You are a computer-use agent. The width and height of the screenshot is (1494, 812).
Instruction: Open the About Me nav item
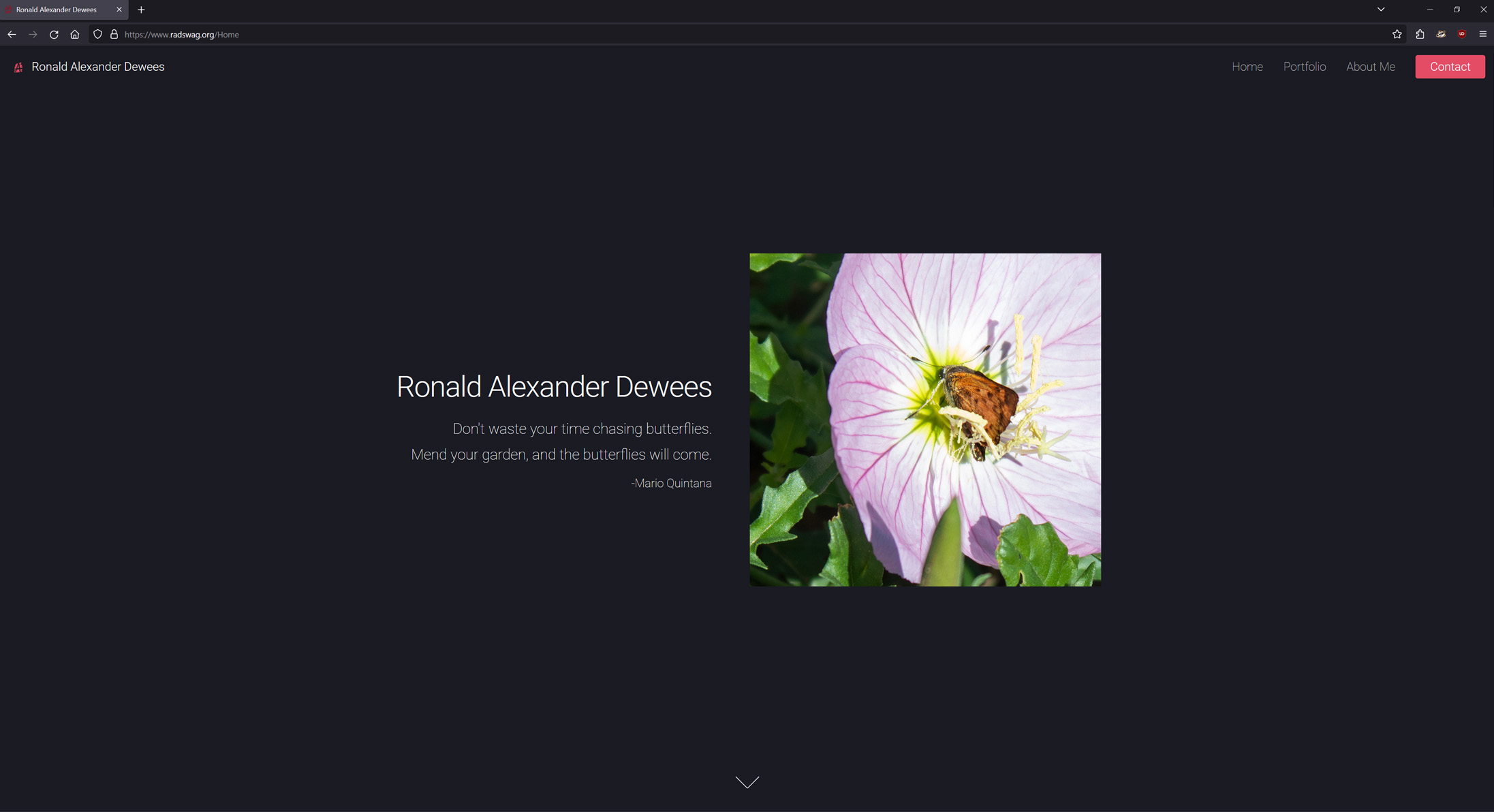(1370, 67)
